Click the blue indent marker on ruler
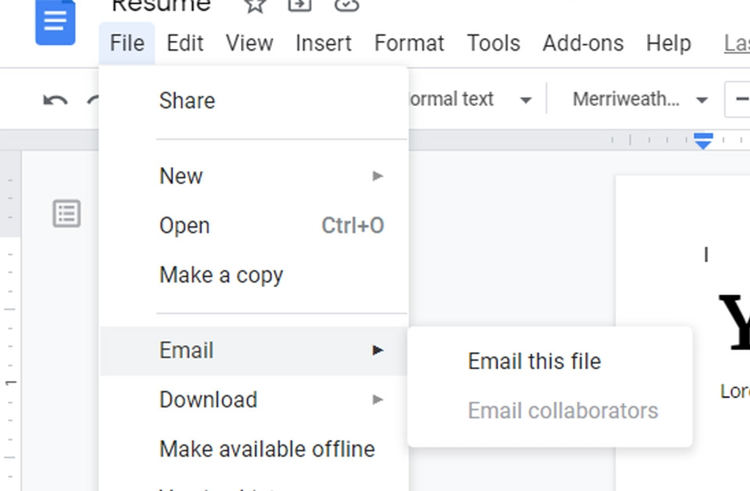The width and height of the screenshot is (750, 491). [703, 141]
